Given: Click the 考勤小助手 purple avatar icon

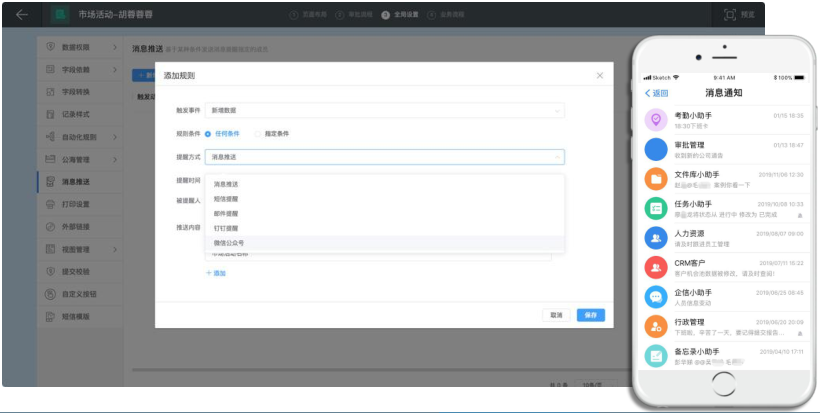Looking at the screenshot, I should pyautogui.click(x=656, y=119).
